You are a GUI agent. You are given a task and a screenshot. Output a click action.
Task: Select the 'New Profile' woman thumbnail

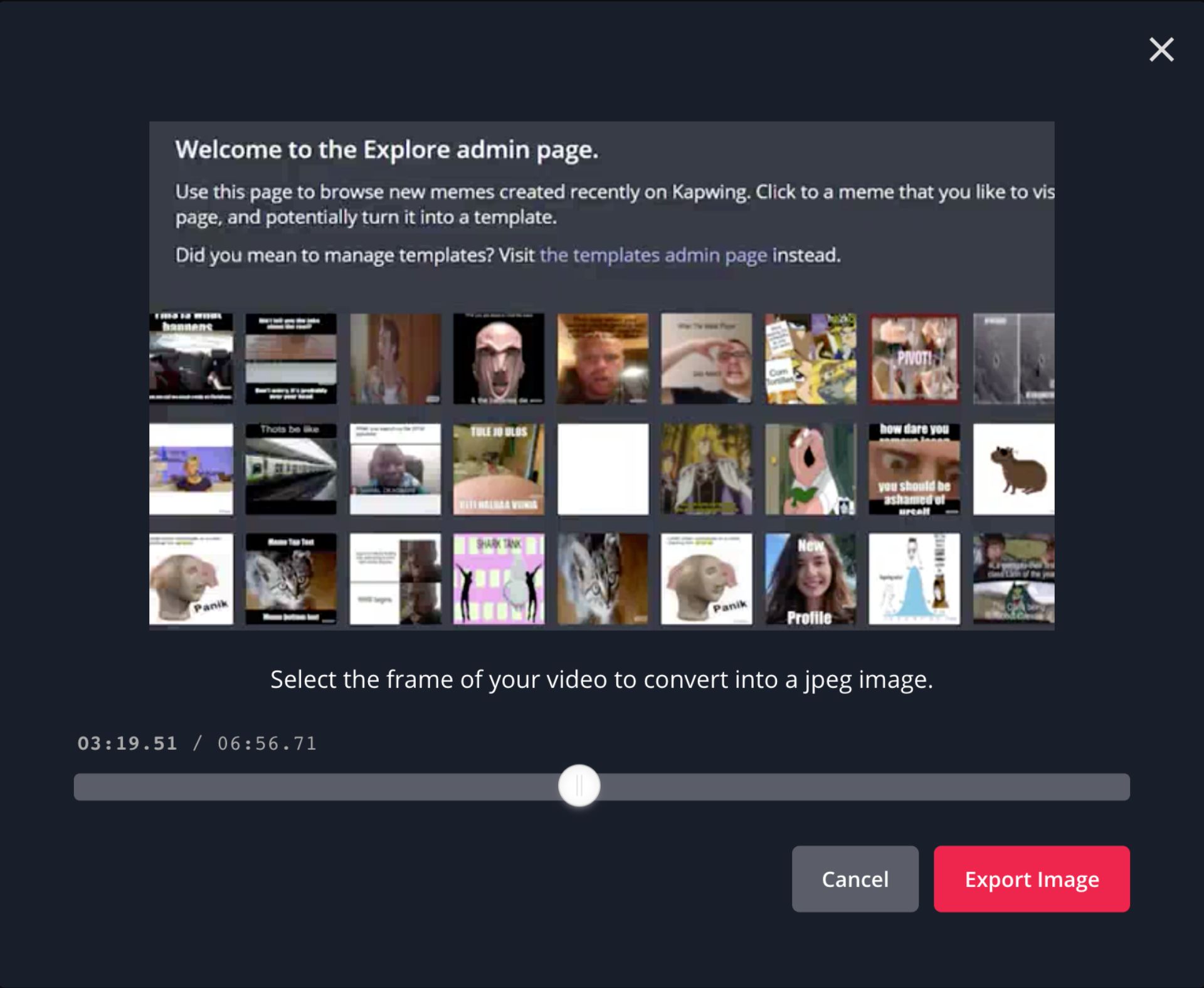pos(810,579)
